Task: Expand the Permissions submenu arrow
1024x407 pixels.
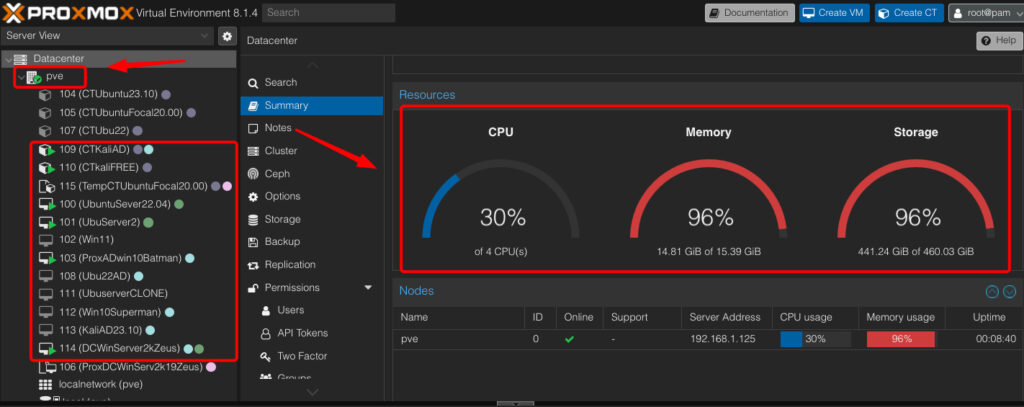Action: coord(368,288)
